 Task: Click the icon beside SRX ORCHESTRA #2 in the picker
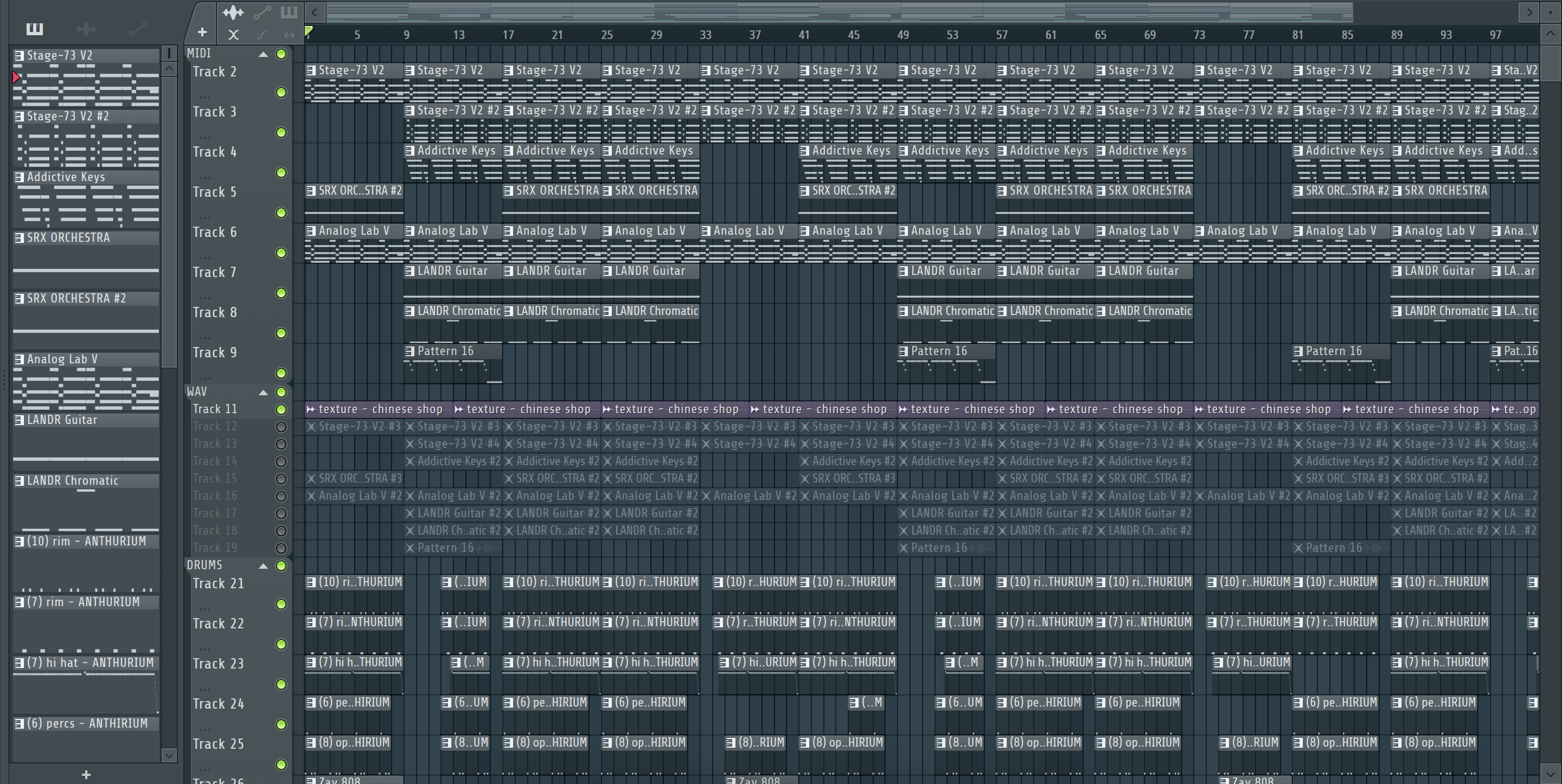pos(19,298)
